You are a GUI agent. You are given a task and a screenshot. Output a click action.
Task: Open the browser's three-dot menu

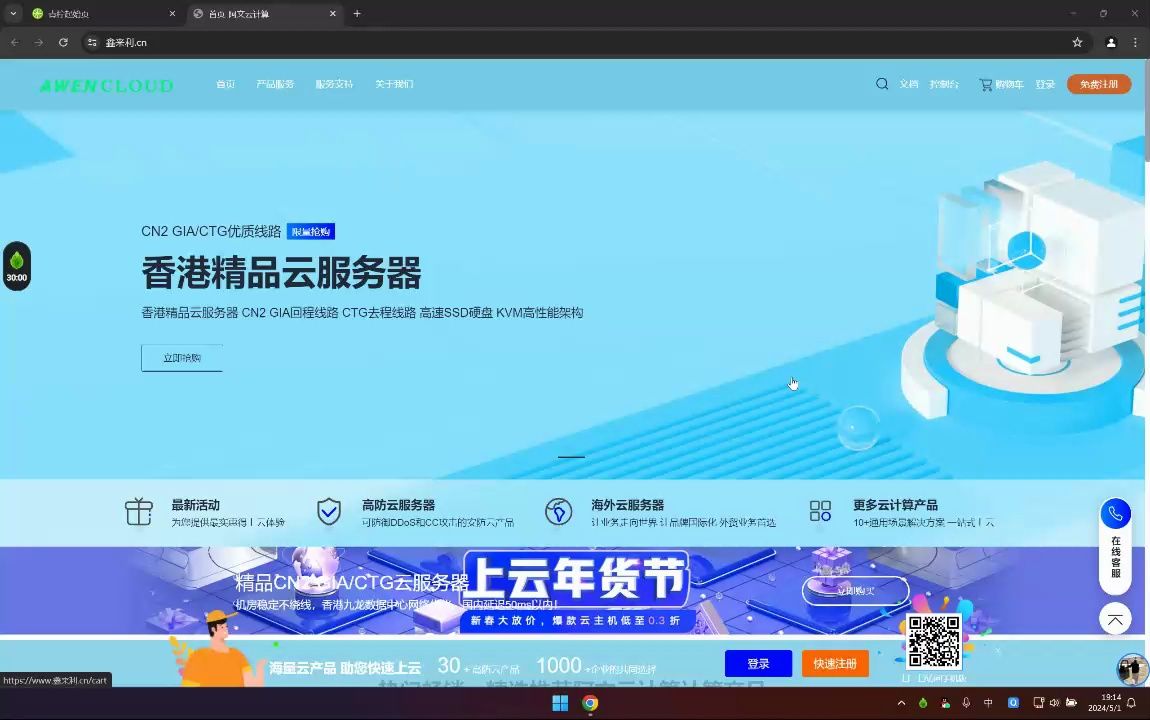click(1133, 43)
